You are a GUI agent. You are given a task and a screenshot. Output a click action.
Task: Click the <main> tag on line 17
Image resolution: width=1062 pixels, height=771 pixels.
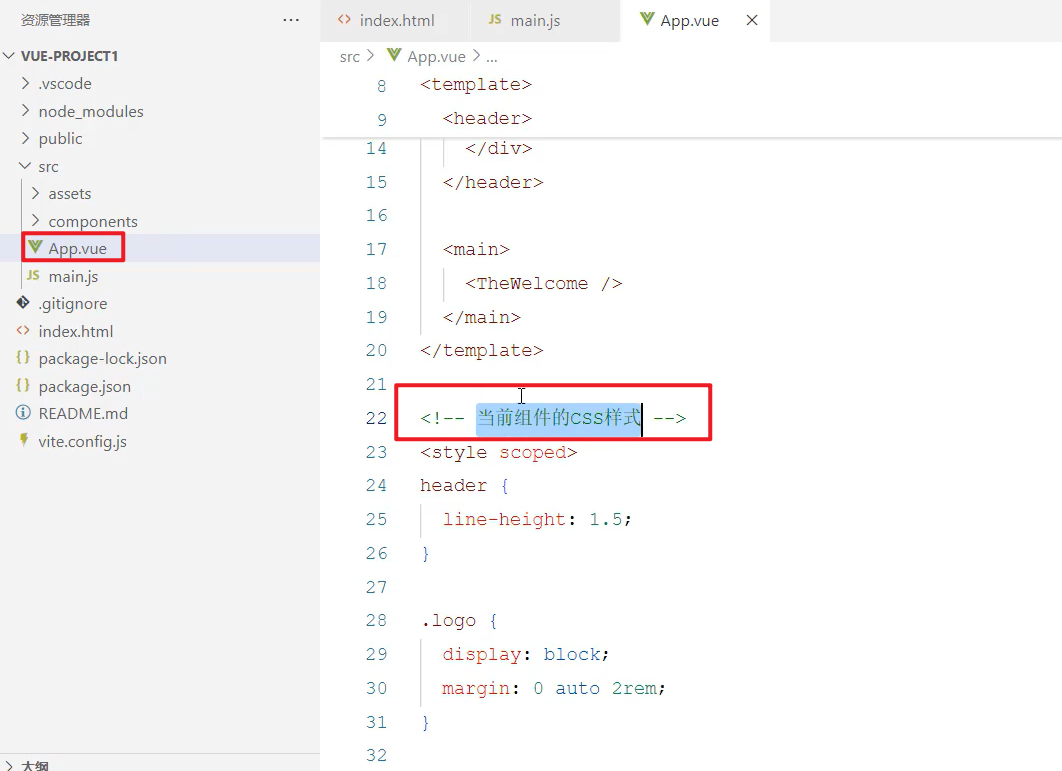pyautogui.click(x=476, y=249)
